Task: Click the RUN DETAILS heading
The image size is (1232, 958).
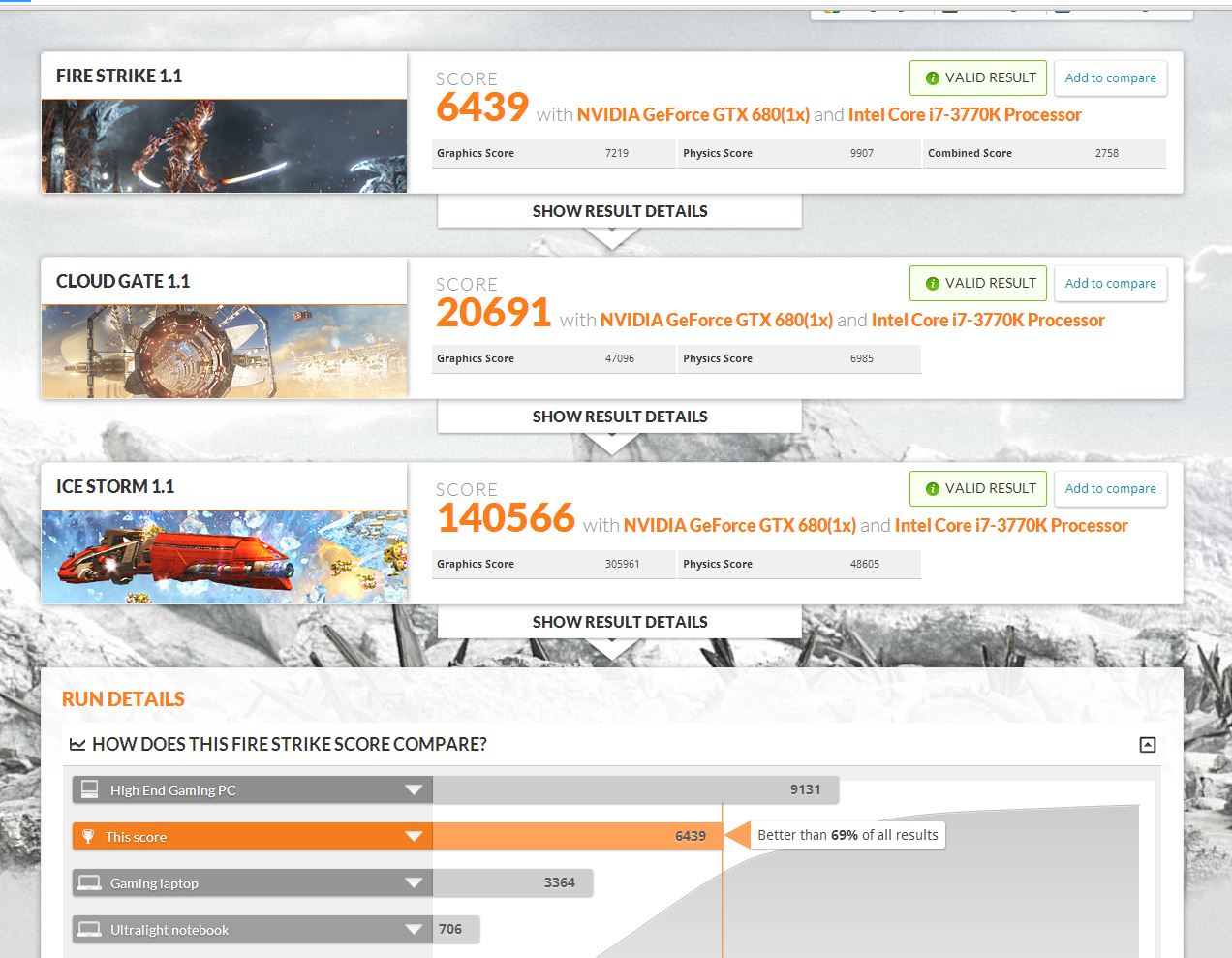Action: (x=123, y=699)
